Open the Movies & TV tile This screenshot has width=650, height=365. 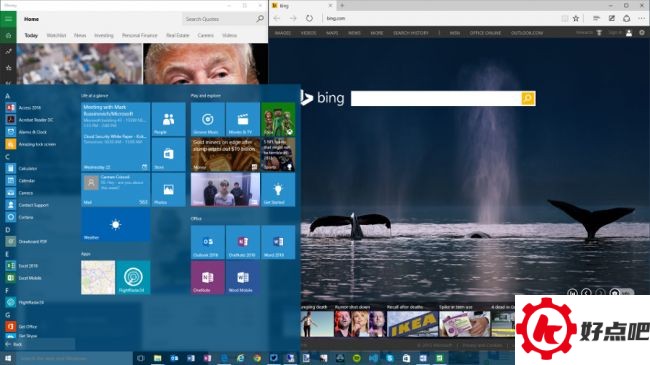coord(243,119)
